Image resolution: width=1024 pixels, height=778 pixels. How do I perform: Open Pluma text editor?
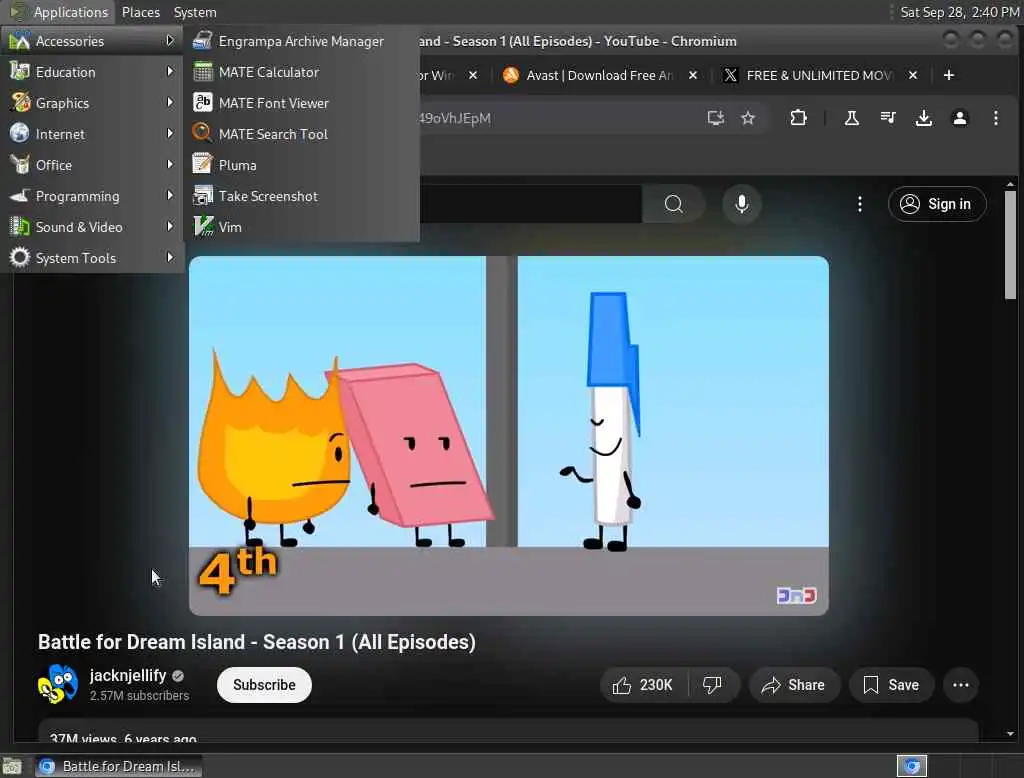tap(301, 165)
